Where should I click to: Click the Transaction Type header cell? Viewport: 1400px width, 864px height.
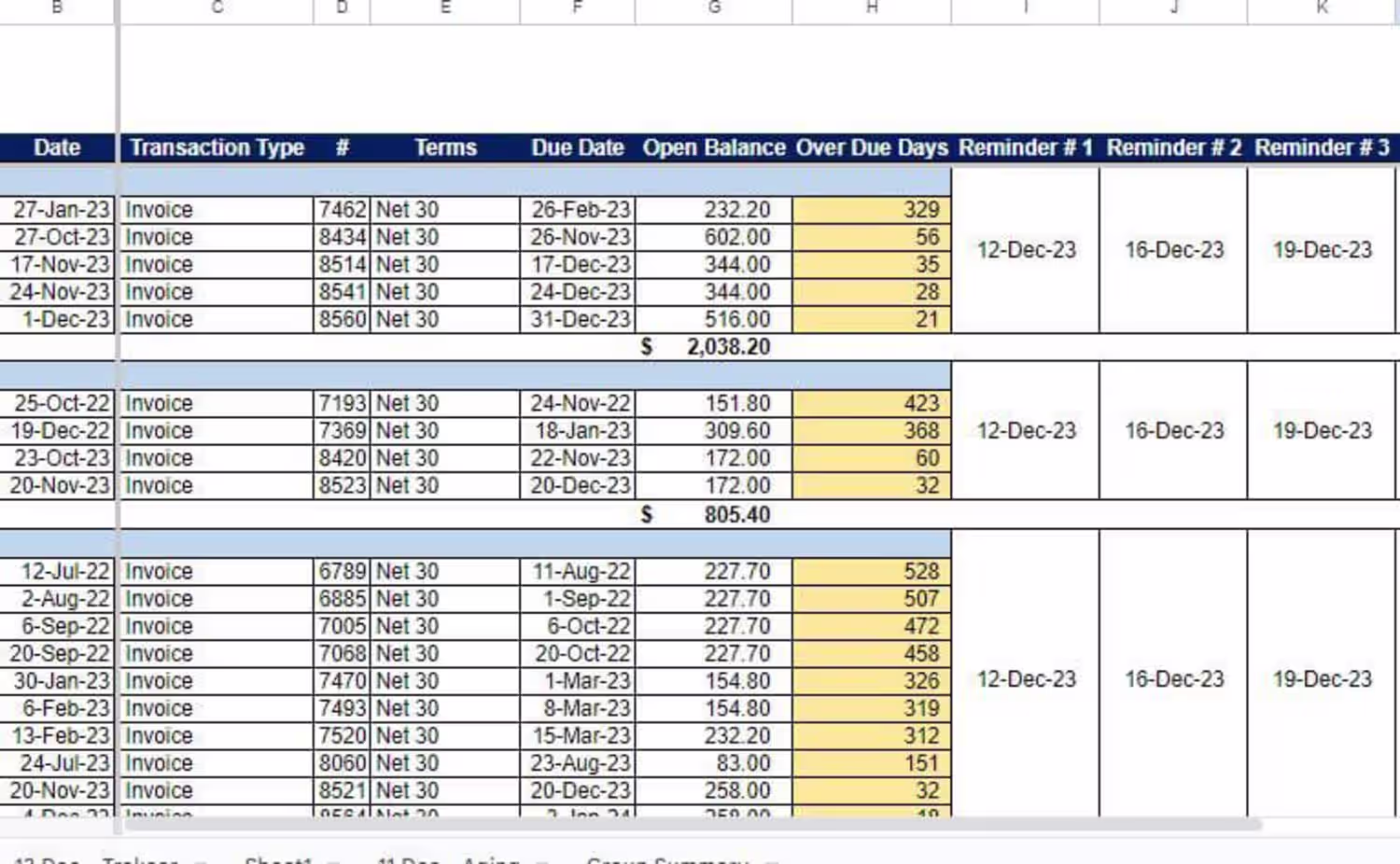coord(217,147)
